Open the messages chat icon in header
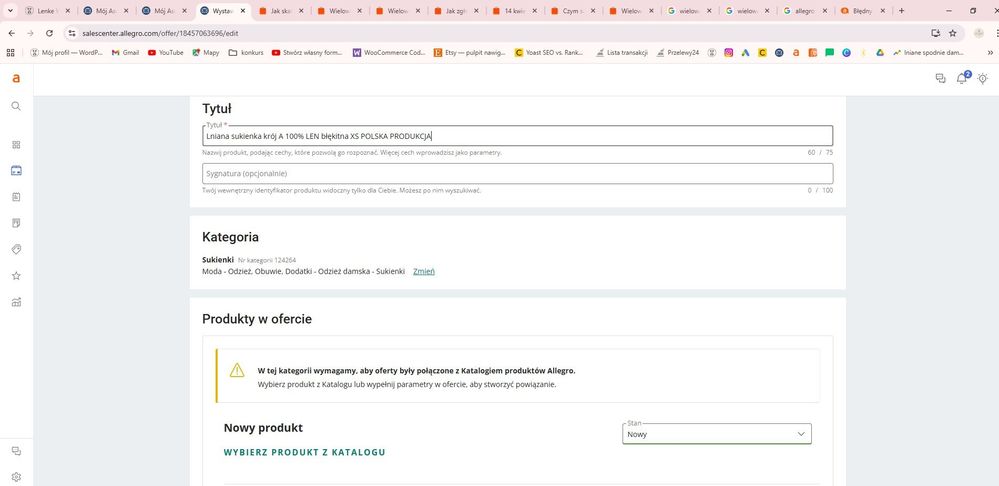The image size is (999, 486). coord(940,78)
